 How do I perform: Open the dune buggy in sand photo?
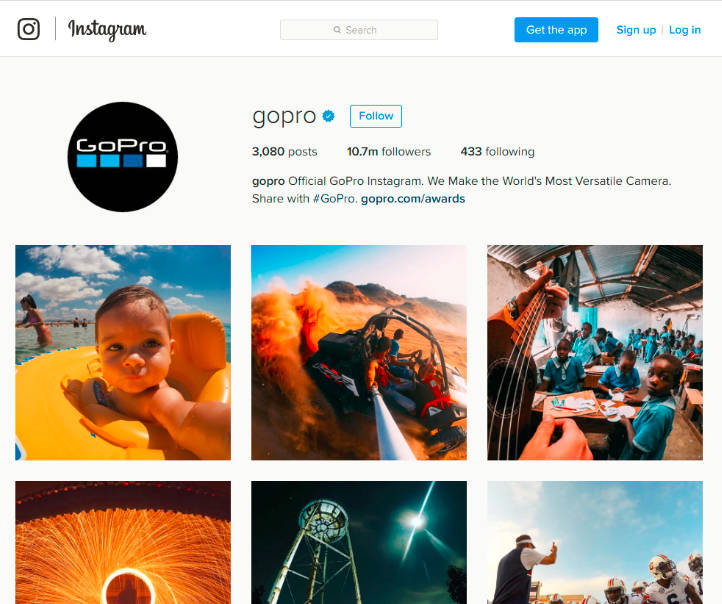pos(359,352)
